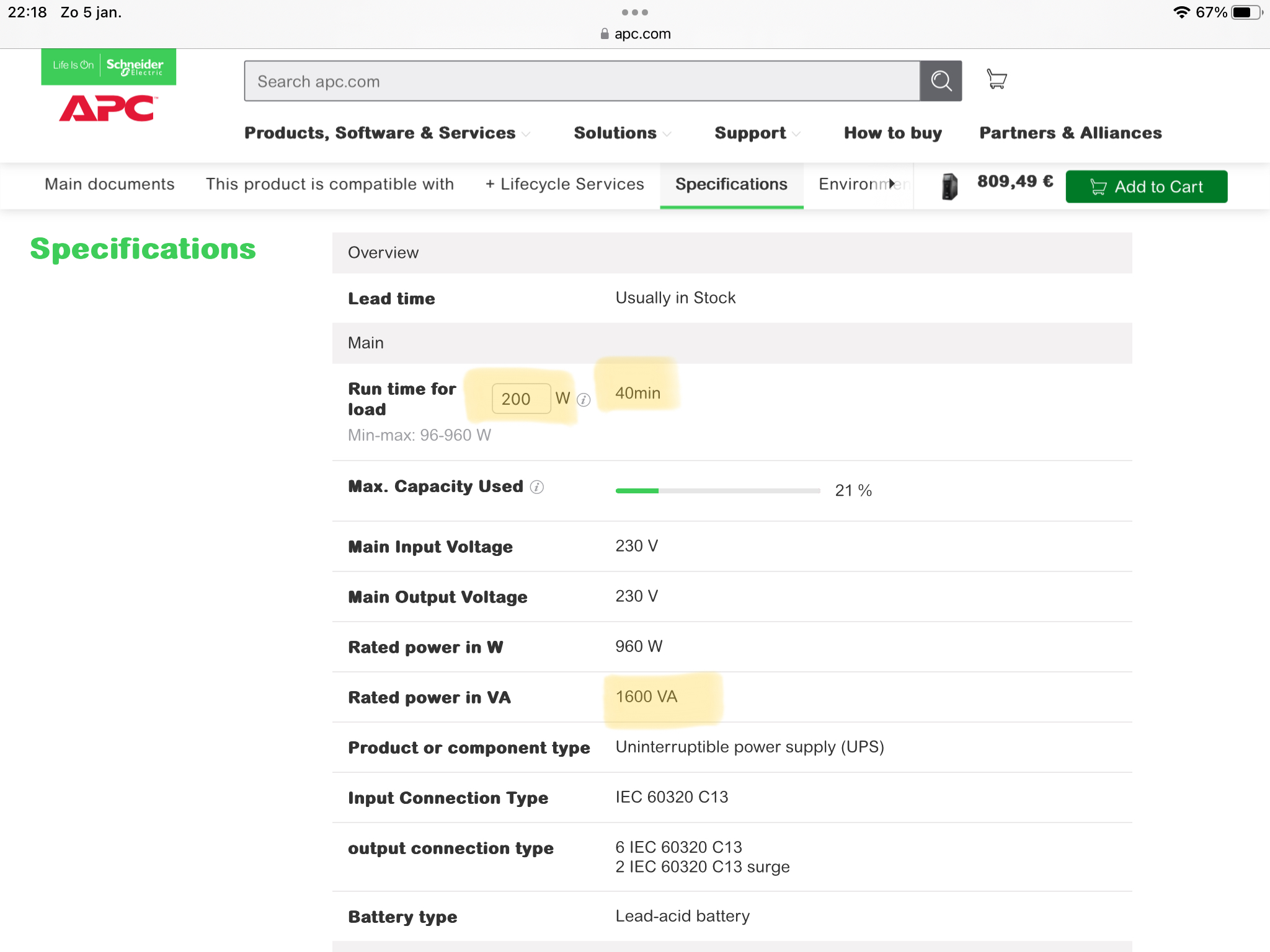This screenshot has height=952, width=1270.
Task: Click the Schneider Electric Life Is On logo
Action: coord(109,66)
